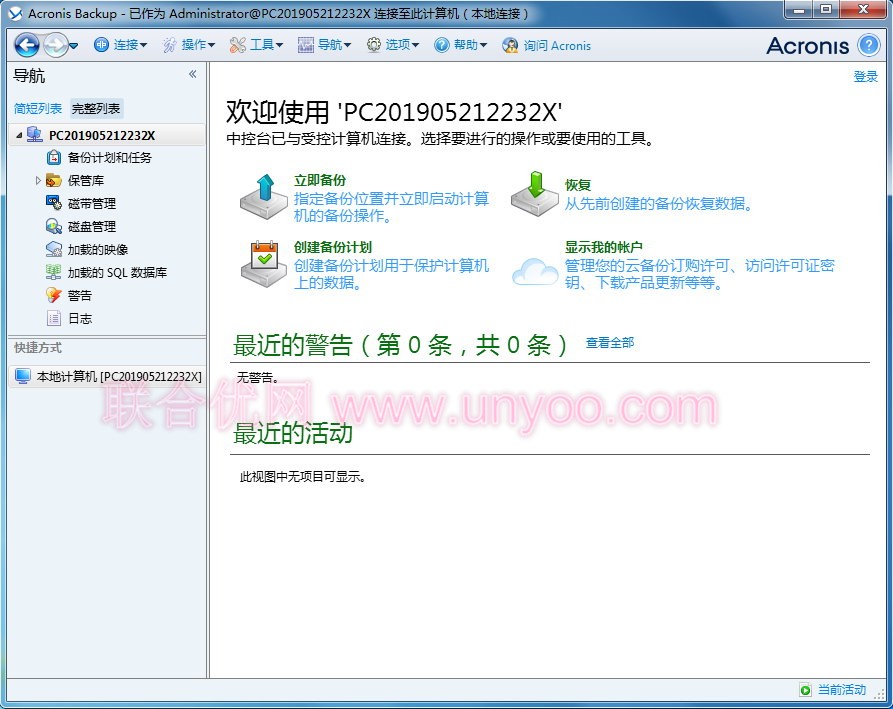Switch to 完整列表 view
Viewport: 893px width, 709px height.
click(x=96, y=108)
